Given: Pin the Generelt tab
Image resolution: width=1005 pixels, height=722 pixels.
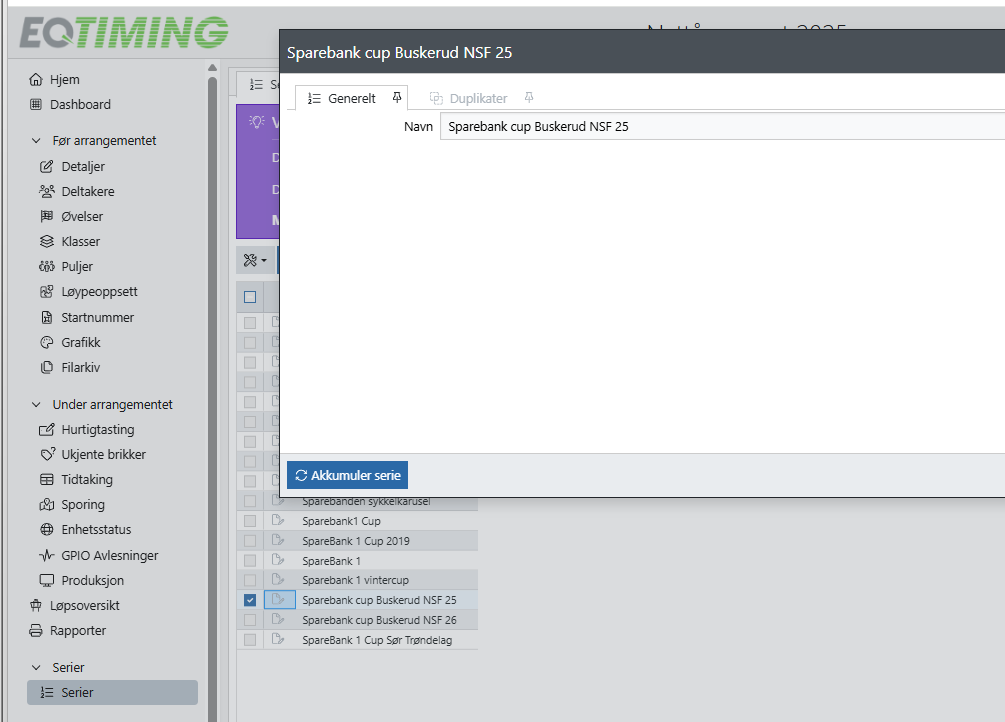Looking at the screenshot, I should (397, 97).
